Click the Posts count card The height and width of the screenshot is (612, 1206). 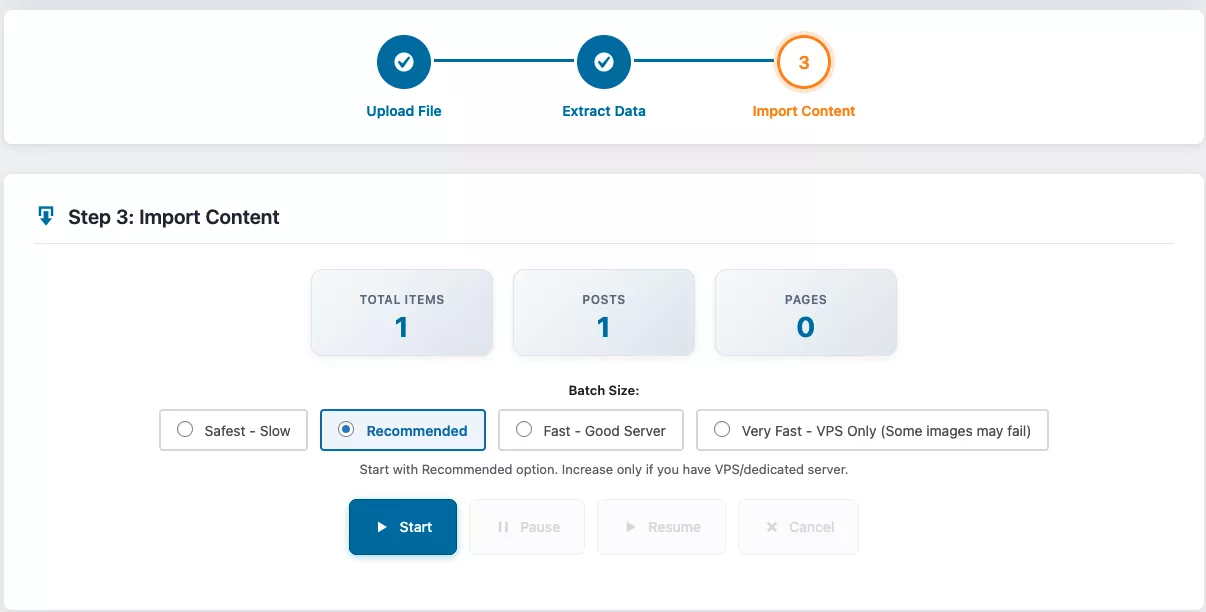tap(604, 313)
